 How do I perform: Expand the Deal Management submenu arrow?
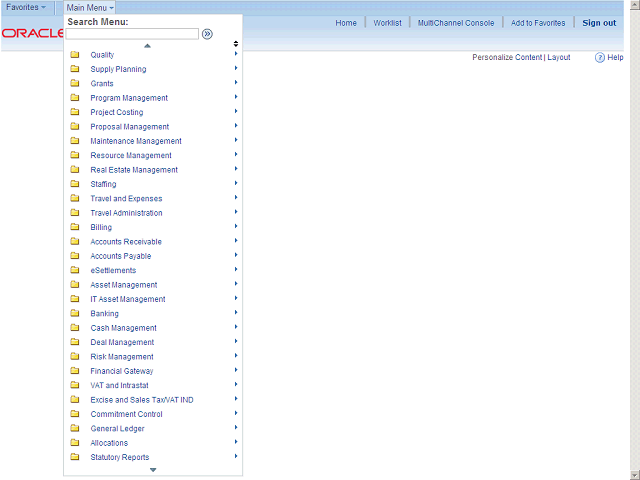click(236, 341)
